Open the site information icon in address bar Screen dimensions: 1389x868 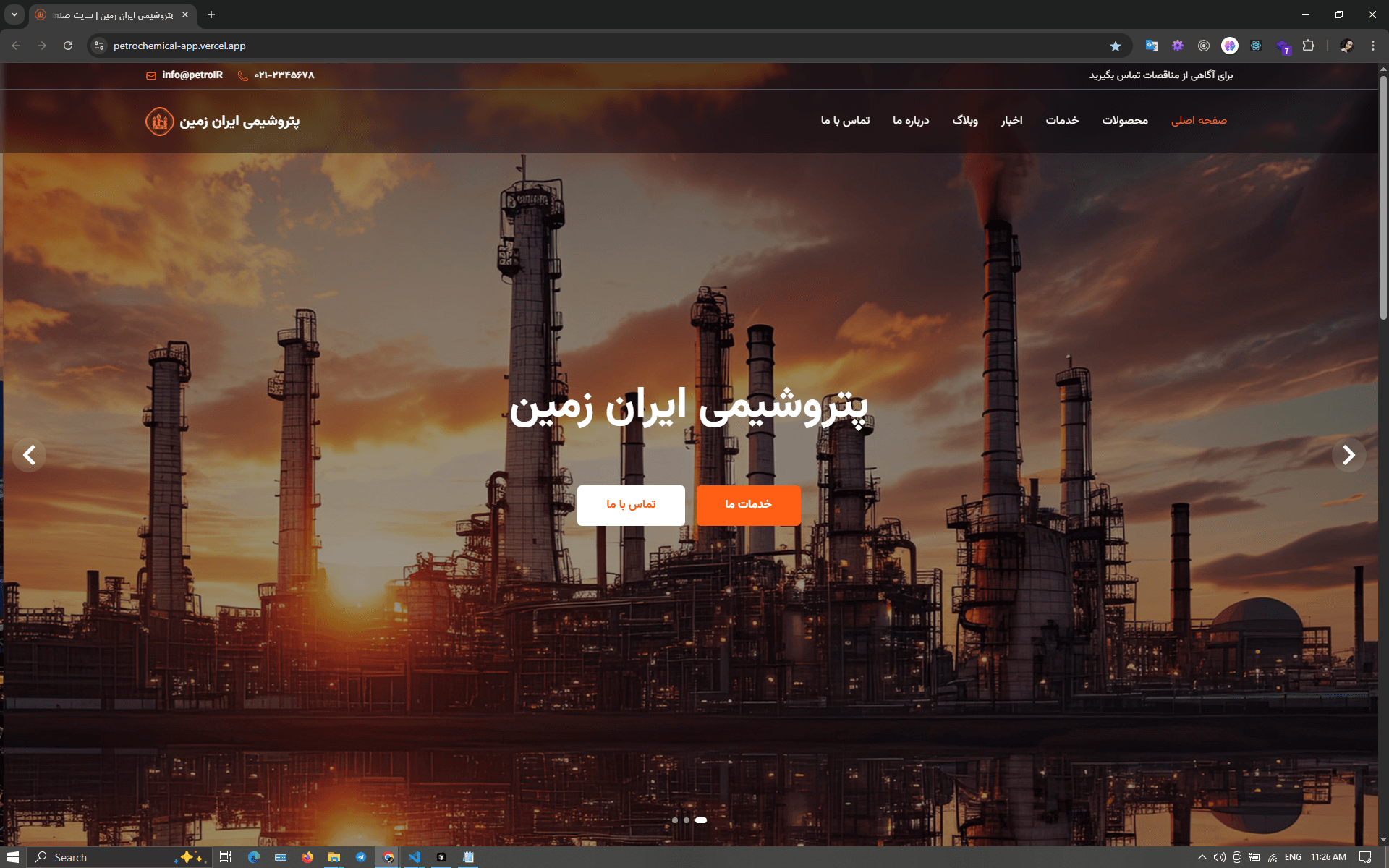click(99, 46)
